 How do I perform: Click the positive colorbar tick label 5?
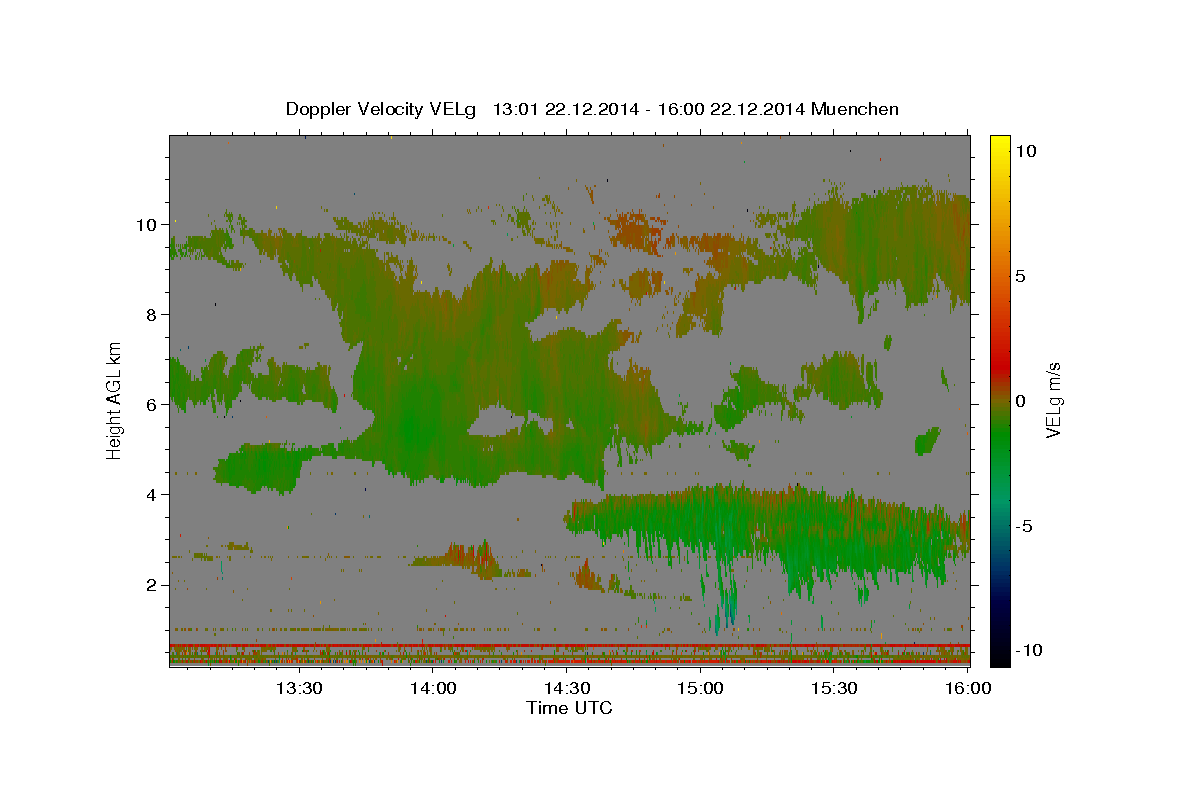pos(1020,276)
